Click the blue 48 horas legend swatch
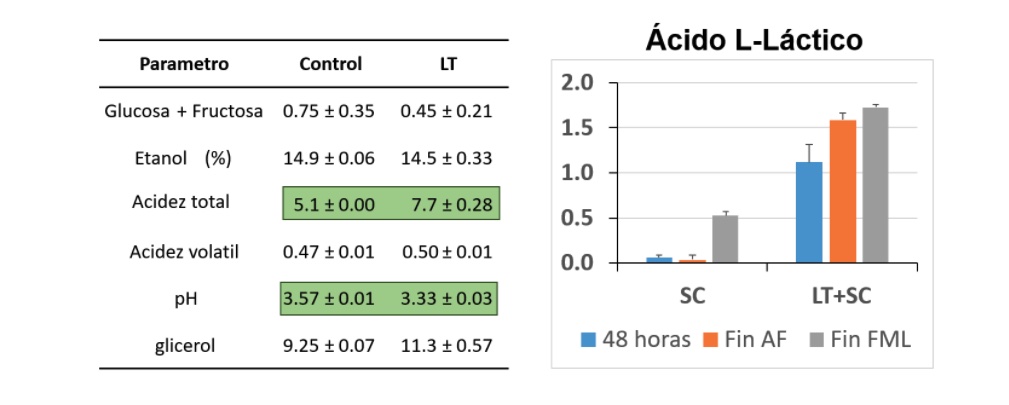Image resolution: width=1009 pixels, height=405 pixels. point(589,339)
